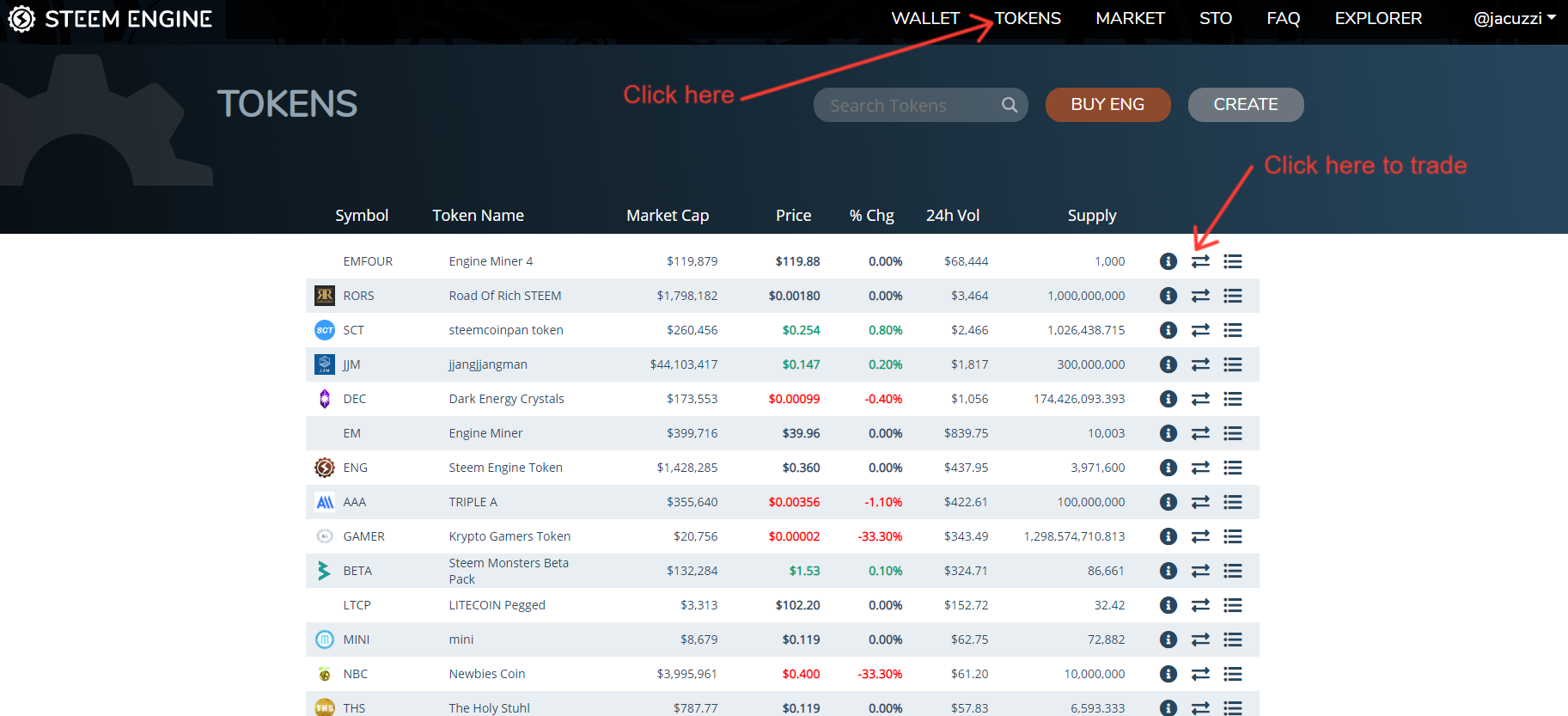Click the $44,103,417 market cap value
The height and width of the screenshot is (716, 1568).
click(684, 364)
